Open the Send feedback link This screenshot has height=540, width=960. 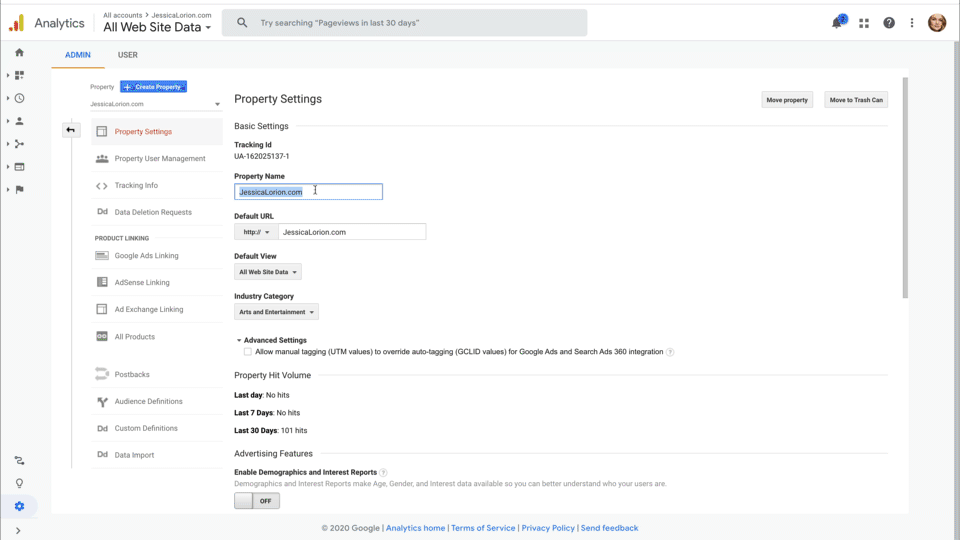[609, 528]
